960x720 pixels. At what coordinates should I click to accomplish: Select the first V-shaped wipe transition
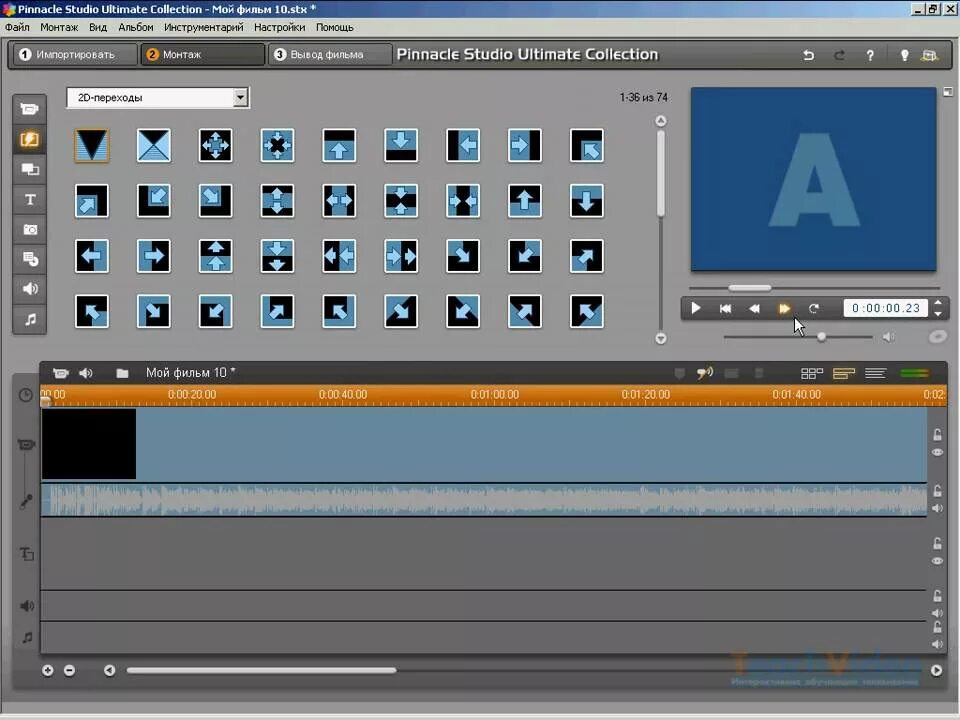tap(92, 145)
